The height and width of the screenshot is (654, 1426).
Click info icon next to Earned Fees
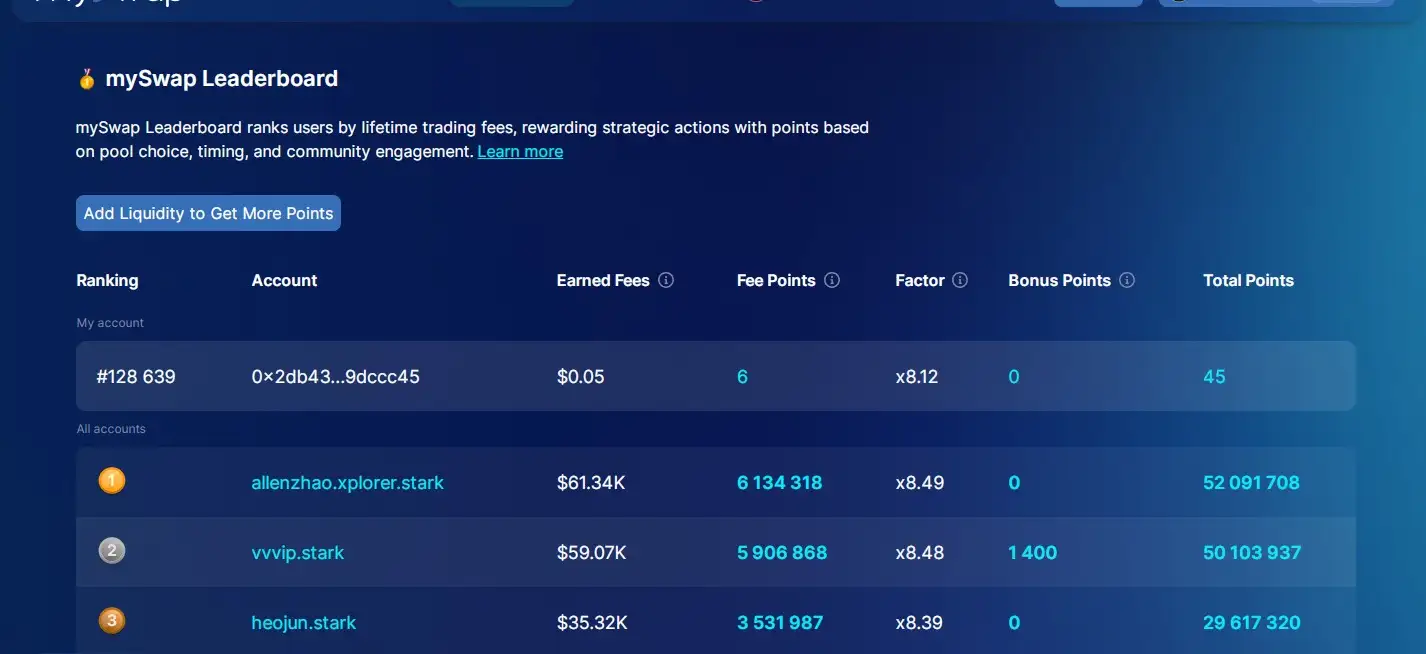[x=666, y=280]
